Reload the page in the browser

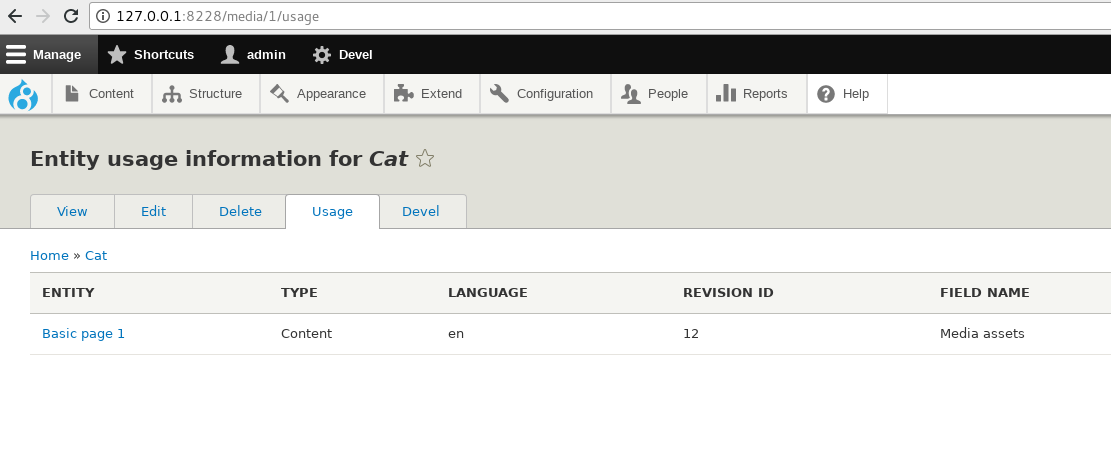[70, 16]
